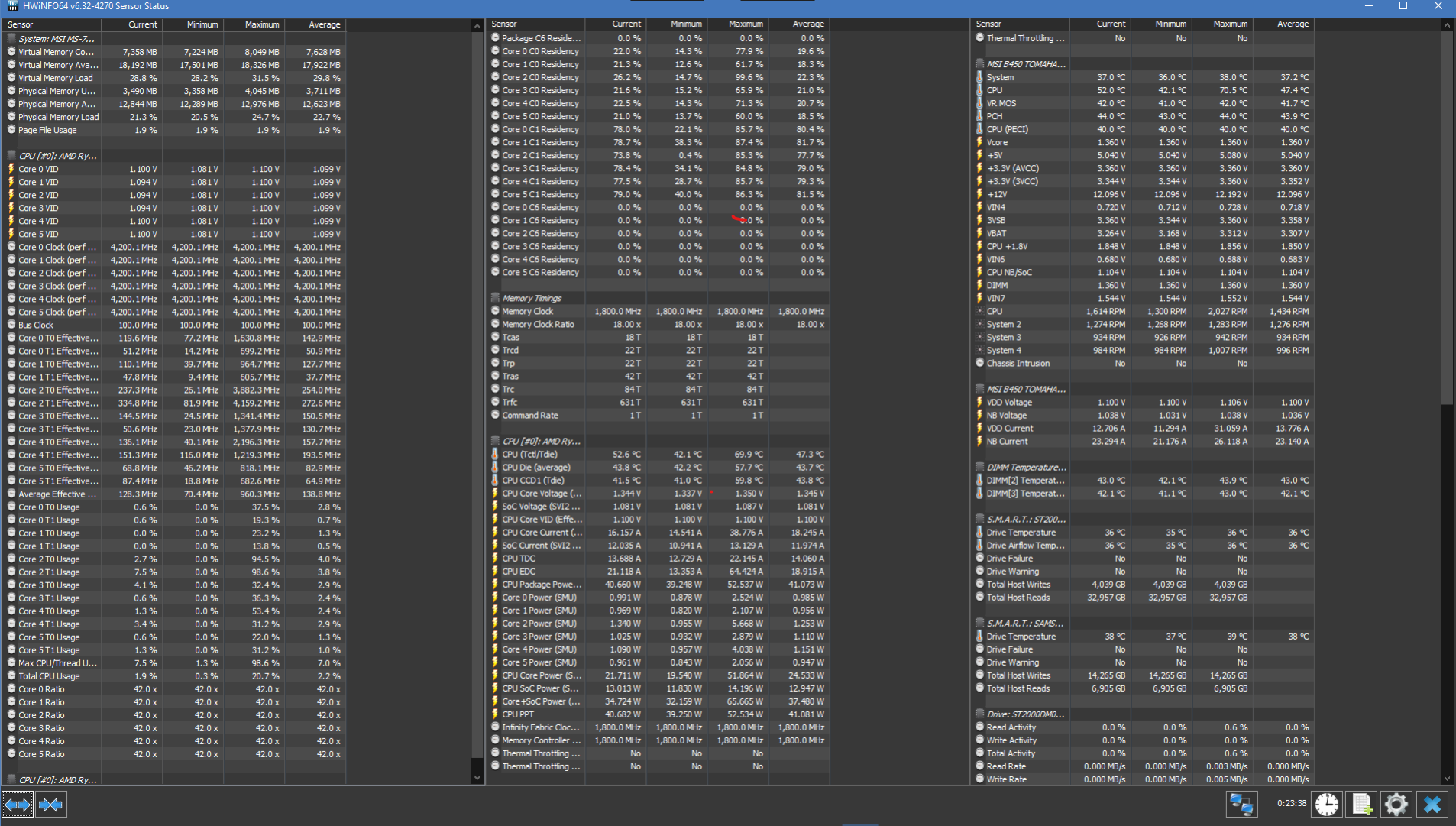Image resolution: width=1456 pixels, height=826 pixels.
Task: Select the Page File Usage row
Action: click(x=175, y=130)
